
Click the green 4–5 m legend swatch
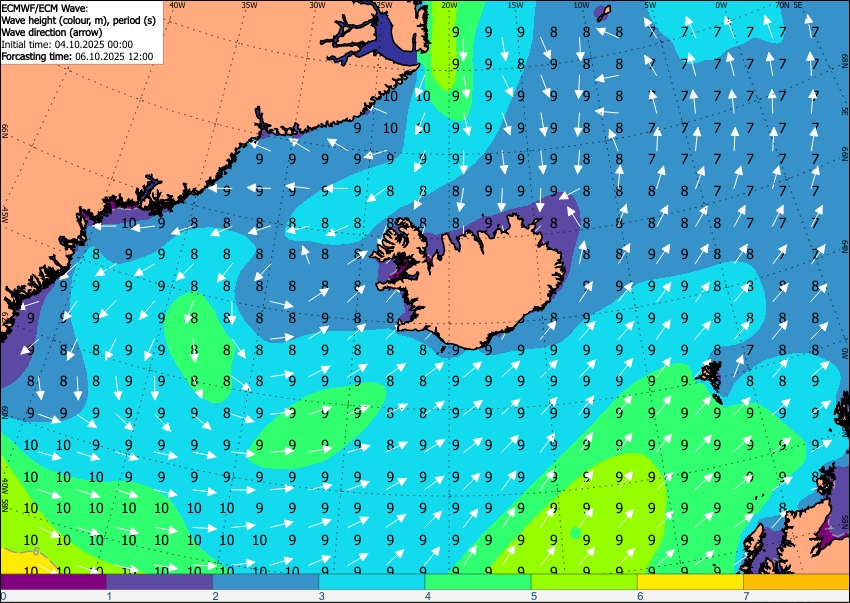[x=478, y=582]
